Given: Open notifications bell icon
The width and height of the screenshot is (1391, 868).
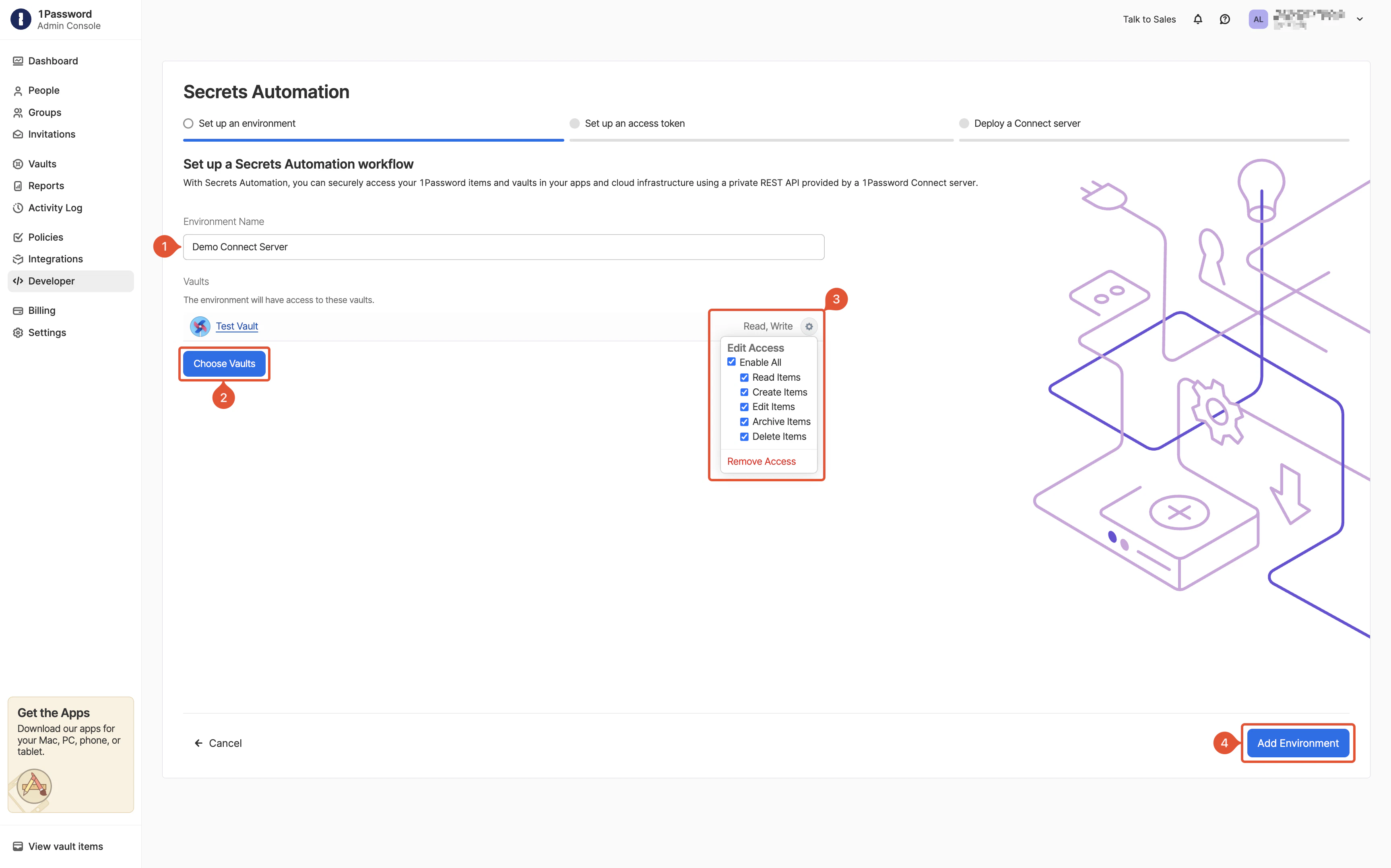Looking at the screenshot, I should point(1197,20).
